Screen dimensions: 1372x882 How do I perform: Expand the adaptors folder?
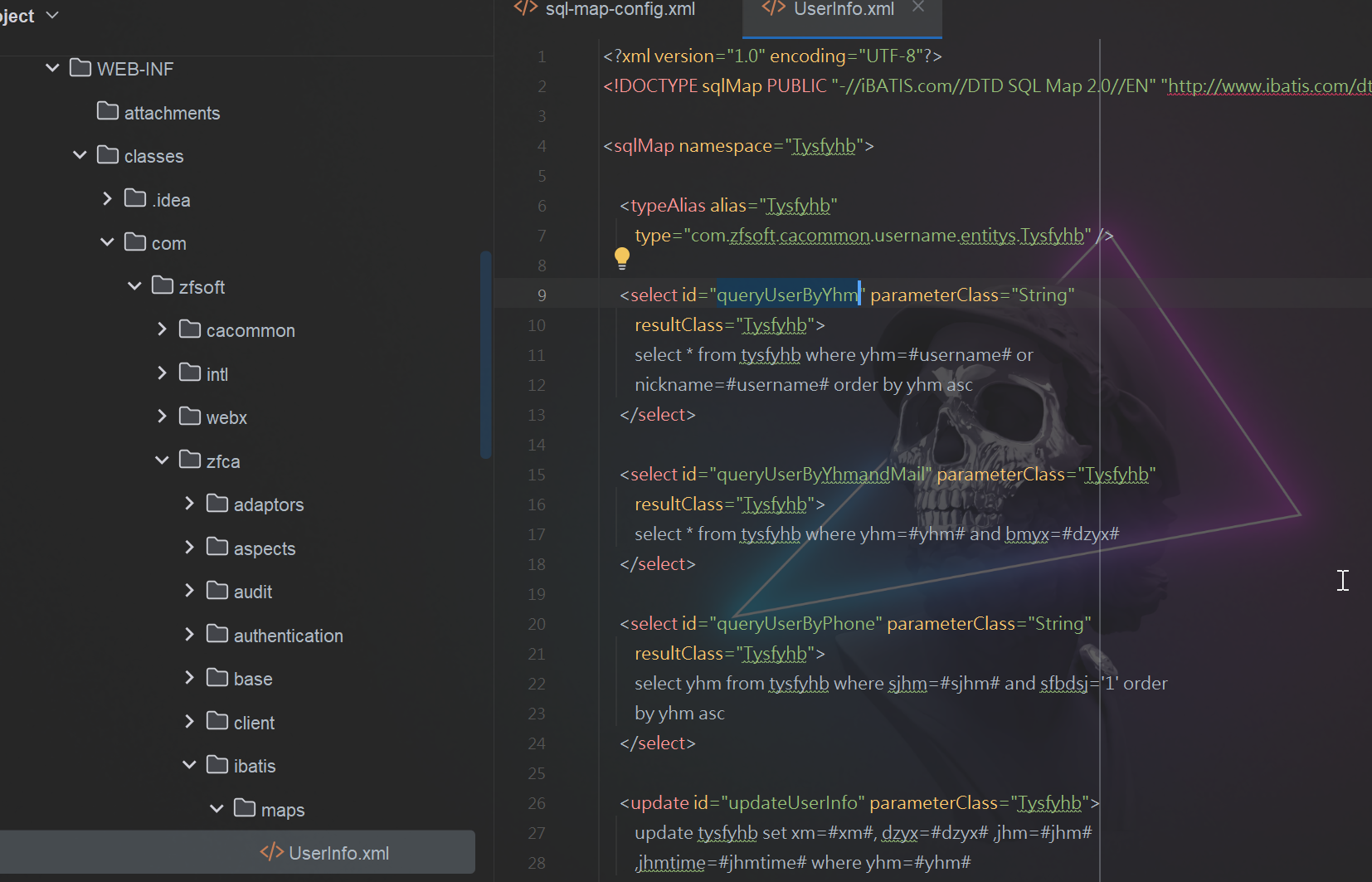(x=189, y=504)
